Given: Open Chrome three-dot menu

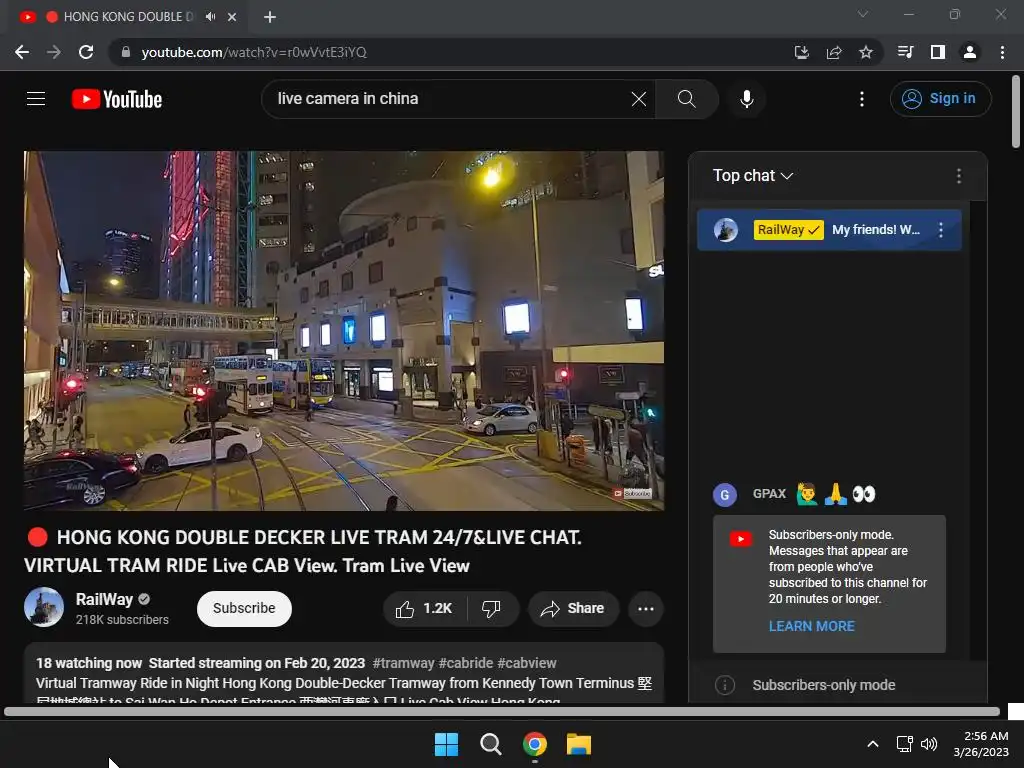Looking at the screenshot, I should [x=1002, y=52].
